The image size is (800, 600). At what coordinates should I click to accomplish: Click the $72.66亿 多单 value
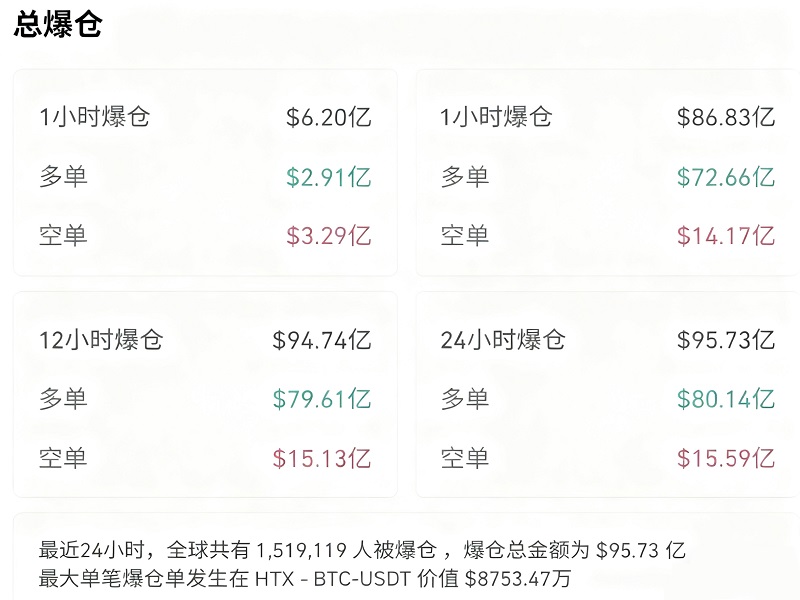tap(725, 178)
